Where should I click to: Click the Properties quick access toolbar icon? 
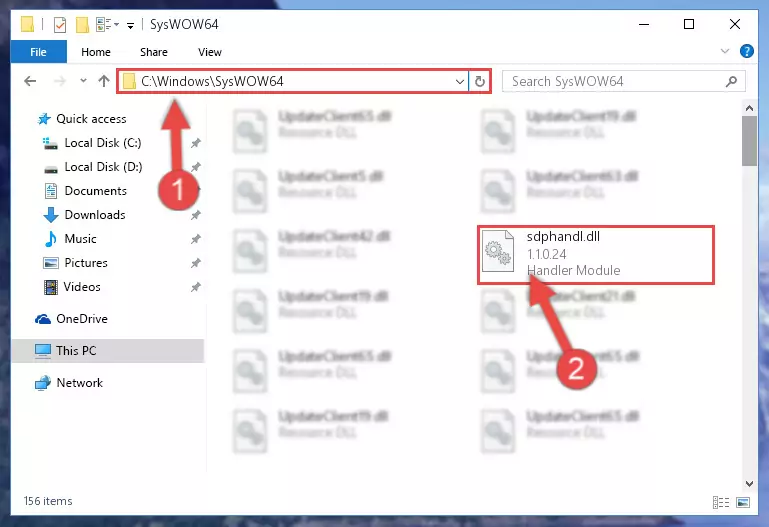tap(60, 25)
